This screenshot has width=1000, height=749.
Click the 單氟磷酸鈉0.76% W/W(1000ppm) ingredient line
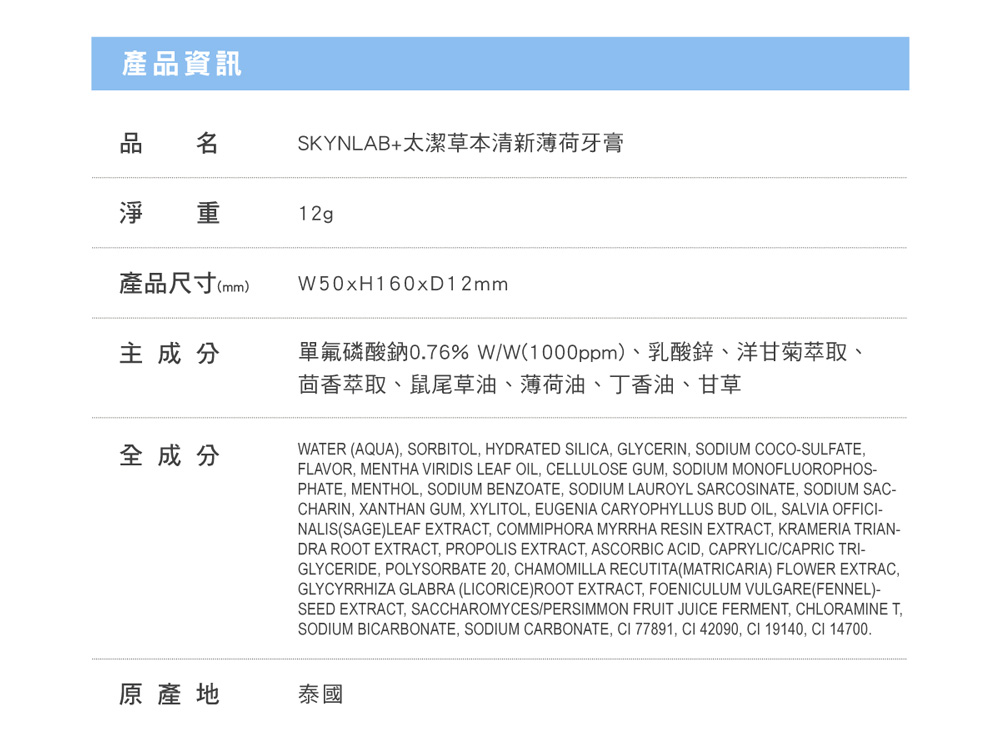tap(582, 352)
